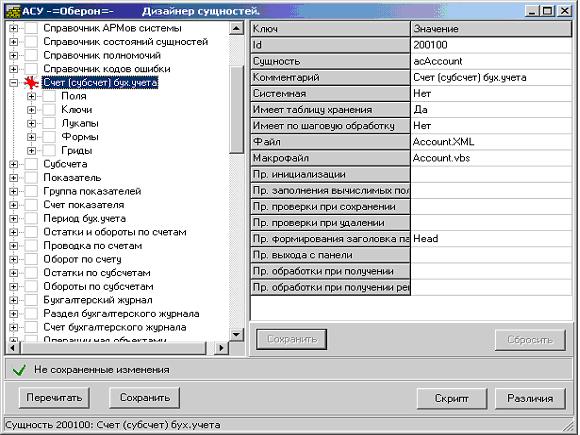Toggle the box next to Формы
Image resolution: width=580 pixels, height=435 pixels.
[x=49, y=137]
